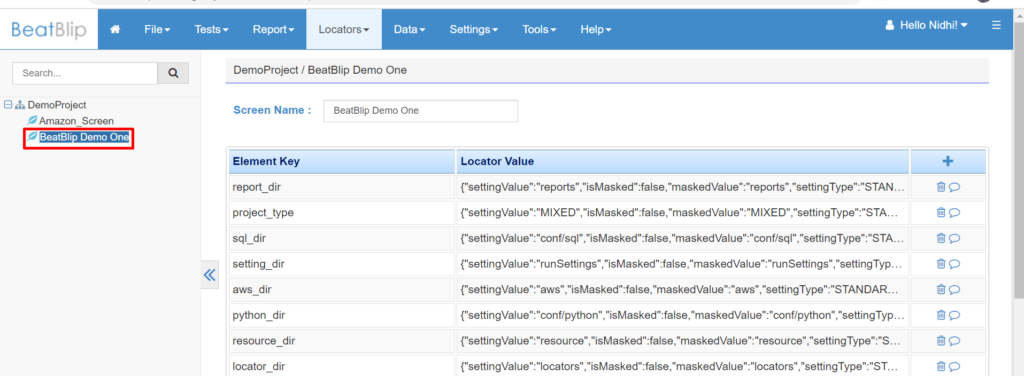Select DemoProject in the tree
Viewport: 1024px width, 376px height.
click(x=57, y=104)
